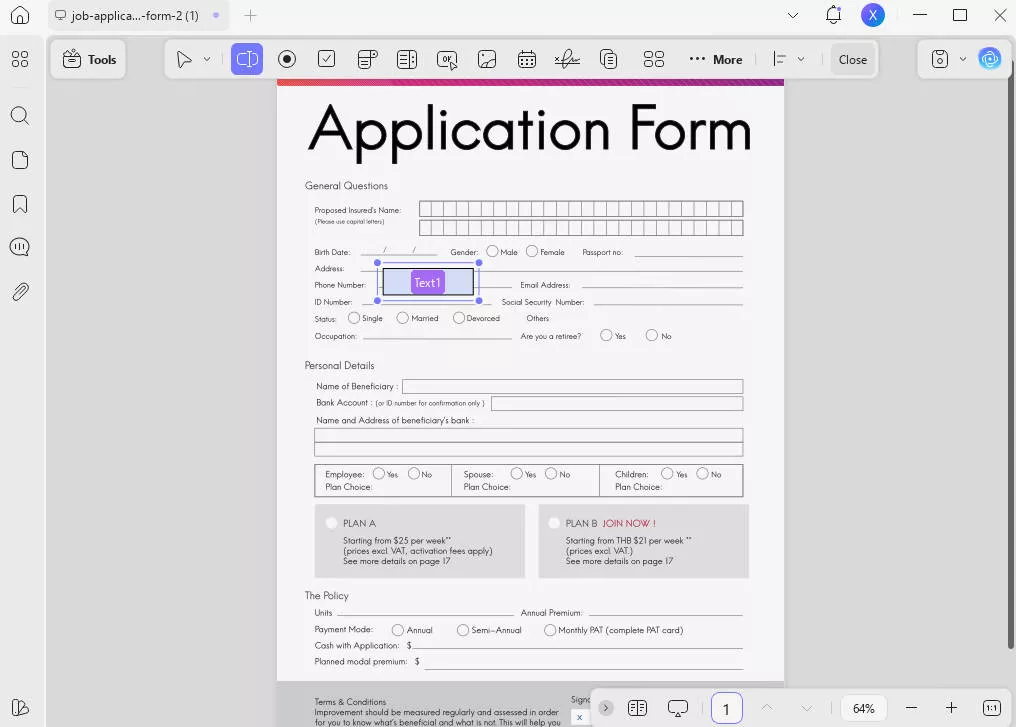Select the Push Button tool with OK label
The image size is (1016, 727).
pos(447,59)
